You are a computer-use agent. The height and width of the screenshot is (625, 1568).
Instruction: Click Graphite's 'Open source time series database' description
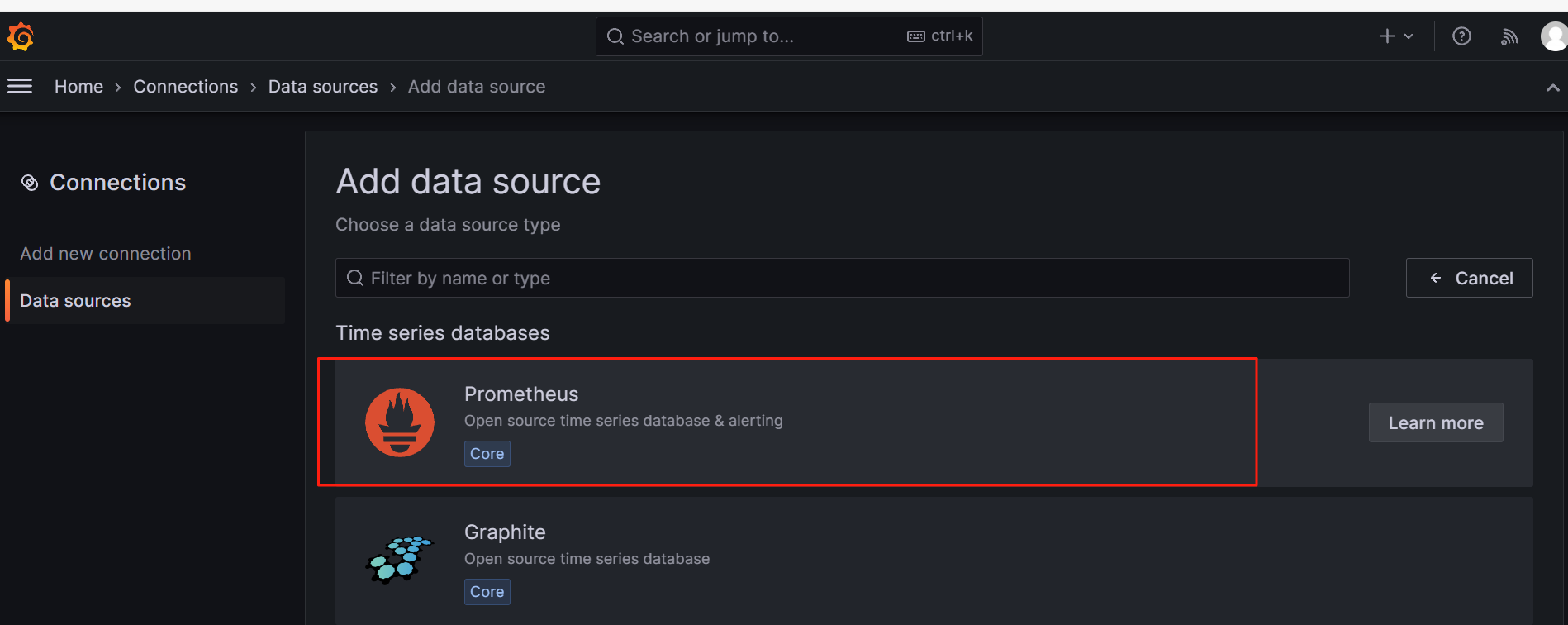point(587,559)
